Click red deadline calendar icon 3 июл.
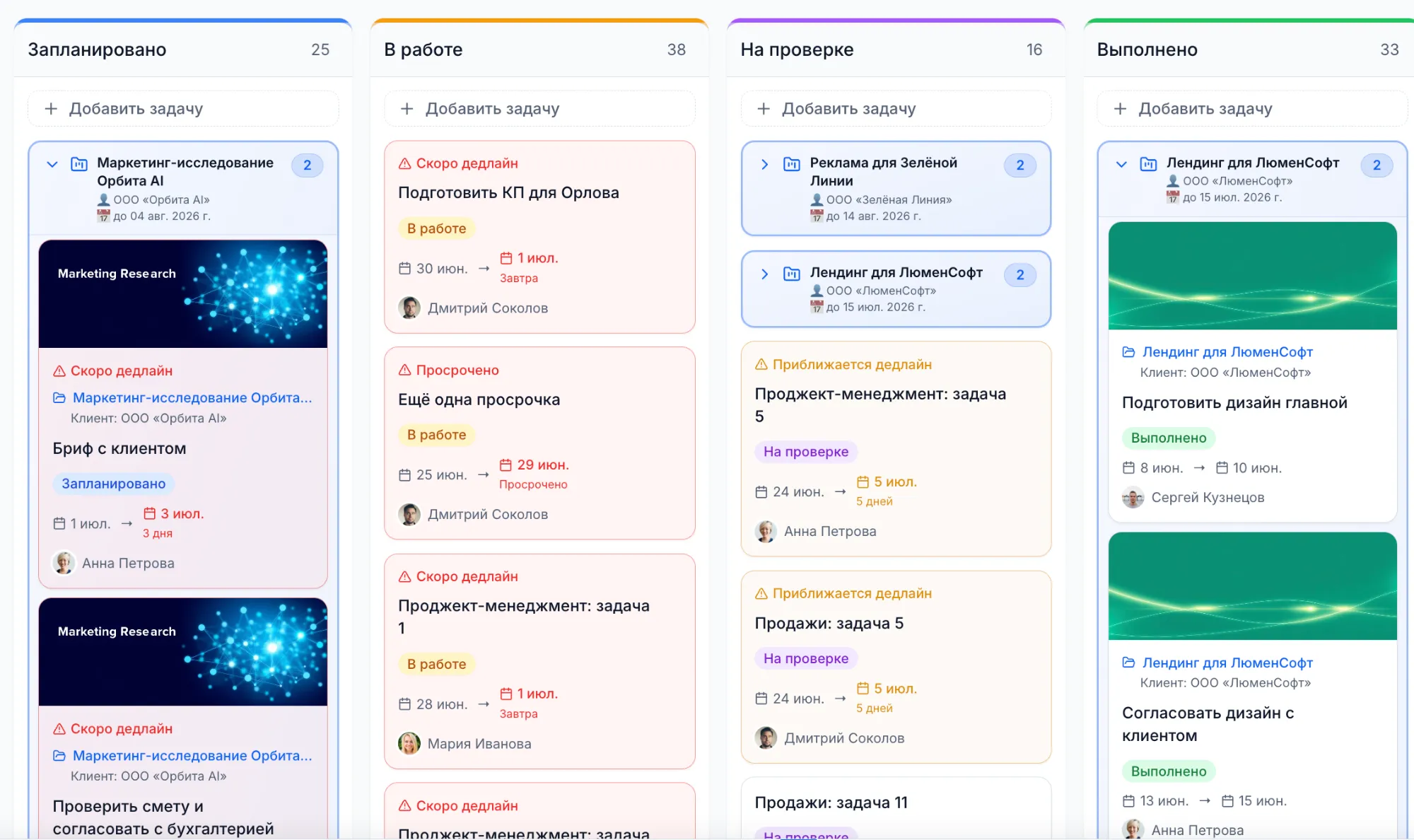Screen dimensions: 1414x840 pyautogui.click(x=150, y=513)
